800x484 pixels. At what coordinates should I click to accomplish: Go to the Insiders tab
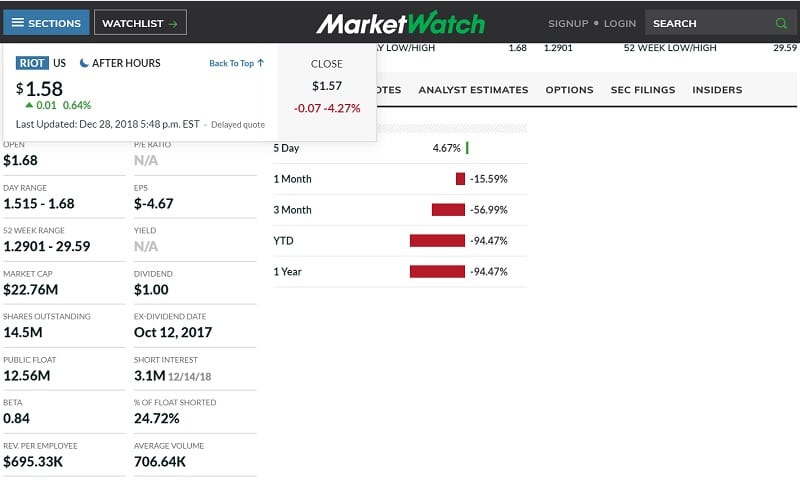[x=717, y=90]
